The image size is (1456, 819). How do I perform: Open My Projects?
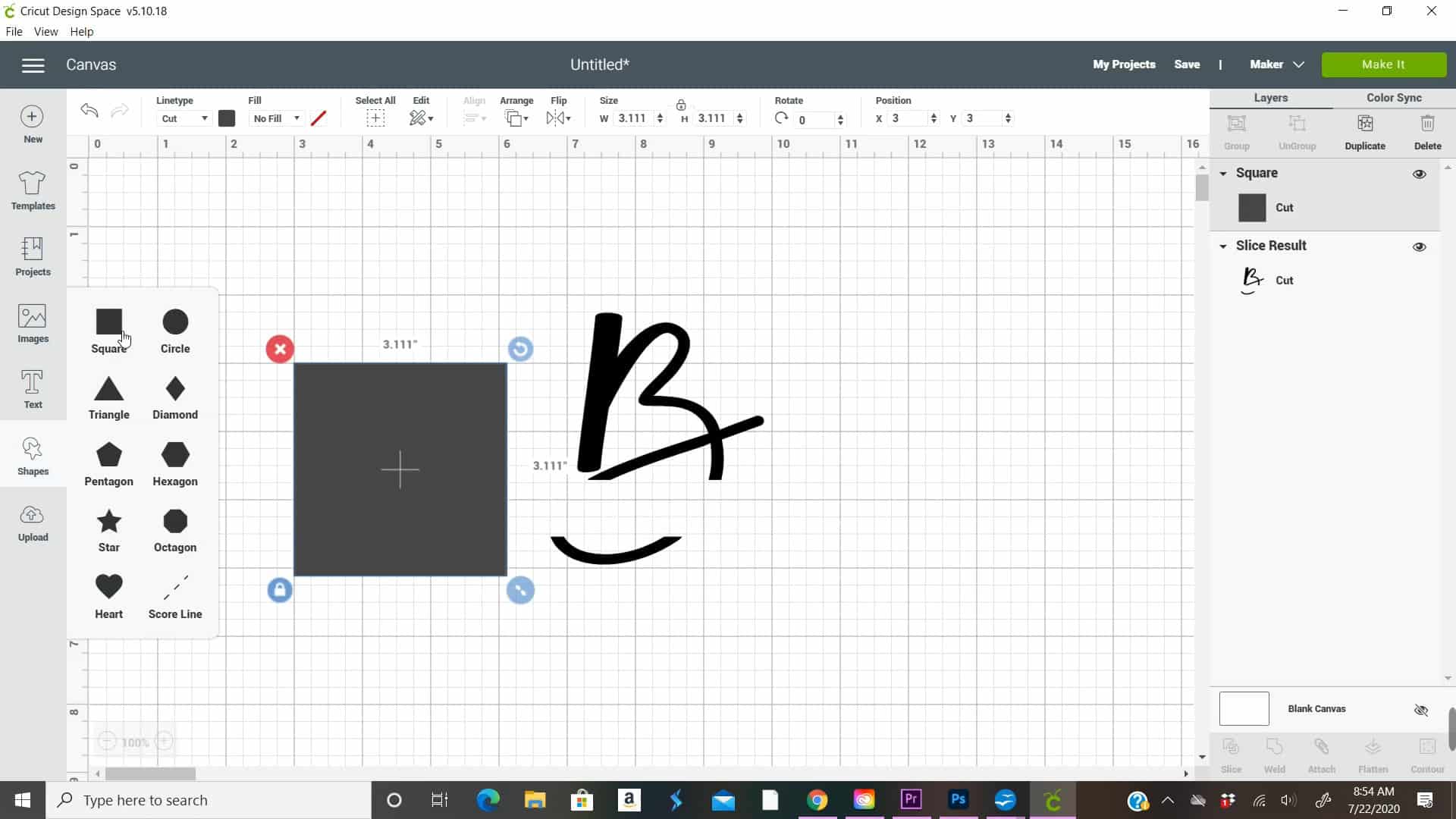tap(1124, 64)
